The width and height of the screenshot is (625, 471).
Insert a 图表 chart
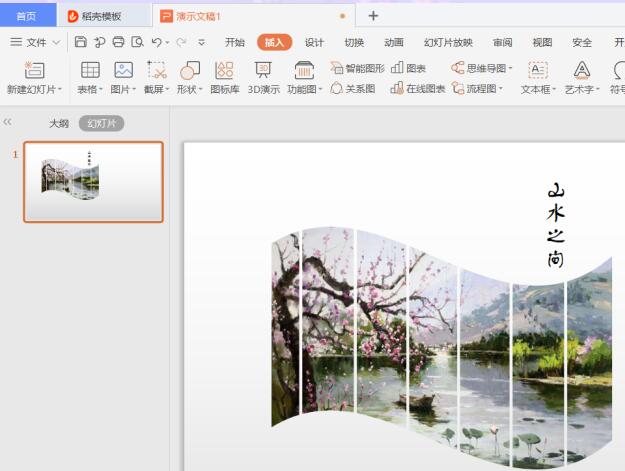pos(408,68)
